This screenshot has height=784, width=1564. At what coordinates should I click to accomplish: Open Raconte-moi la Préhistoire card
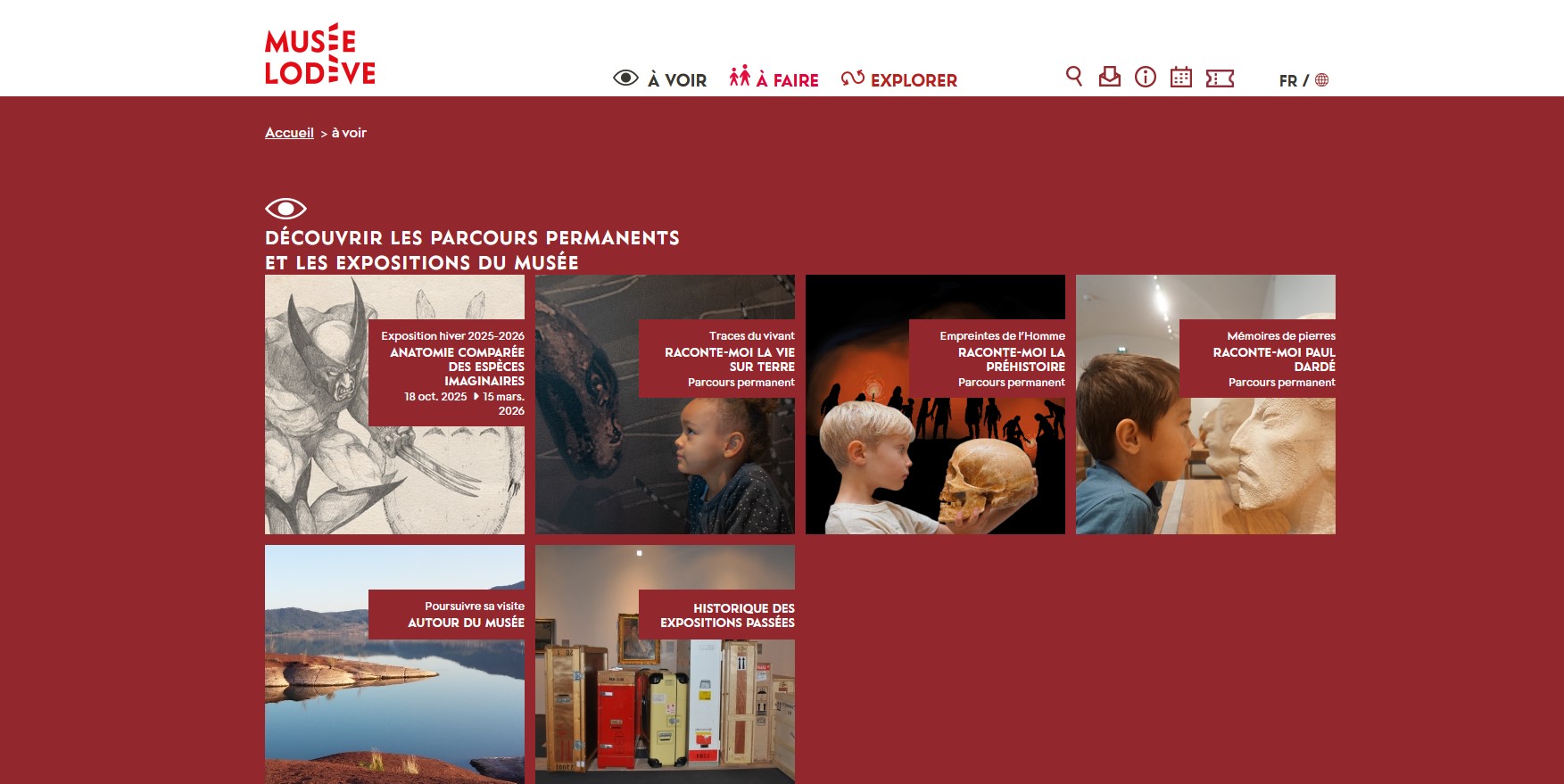tap(935, 404)
